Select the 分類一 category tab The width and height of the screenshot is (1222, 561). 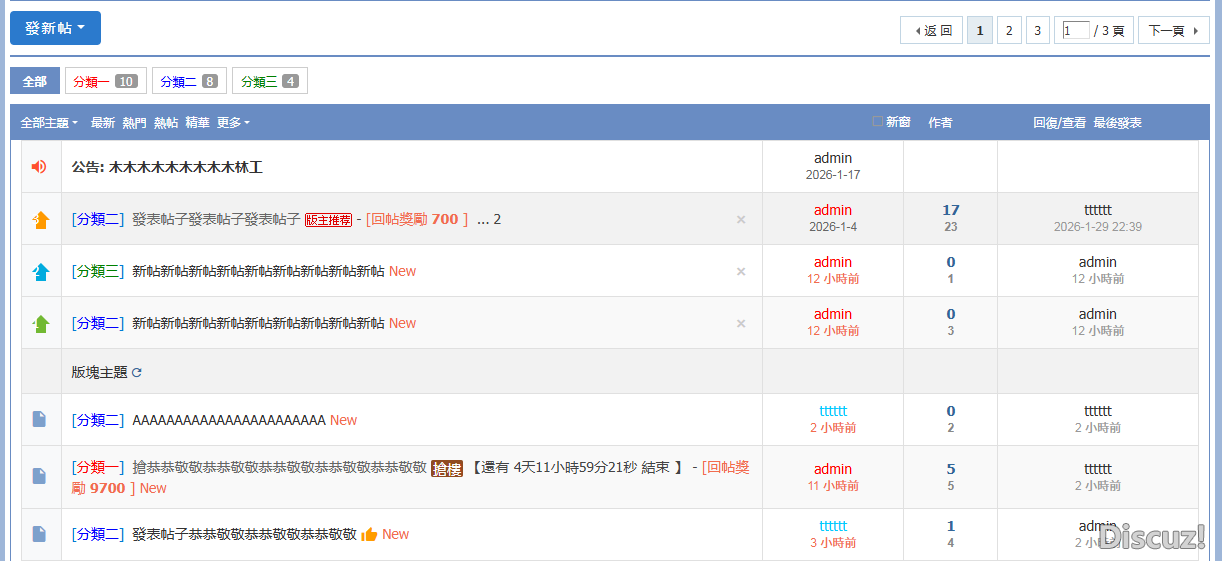tap(105, 81)
